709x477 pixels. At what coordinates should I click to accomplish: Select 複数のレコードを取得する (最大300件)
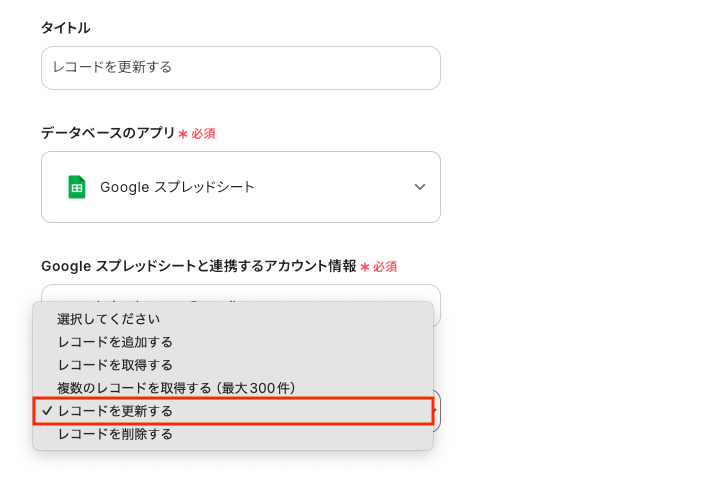176,388
